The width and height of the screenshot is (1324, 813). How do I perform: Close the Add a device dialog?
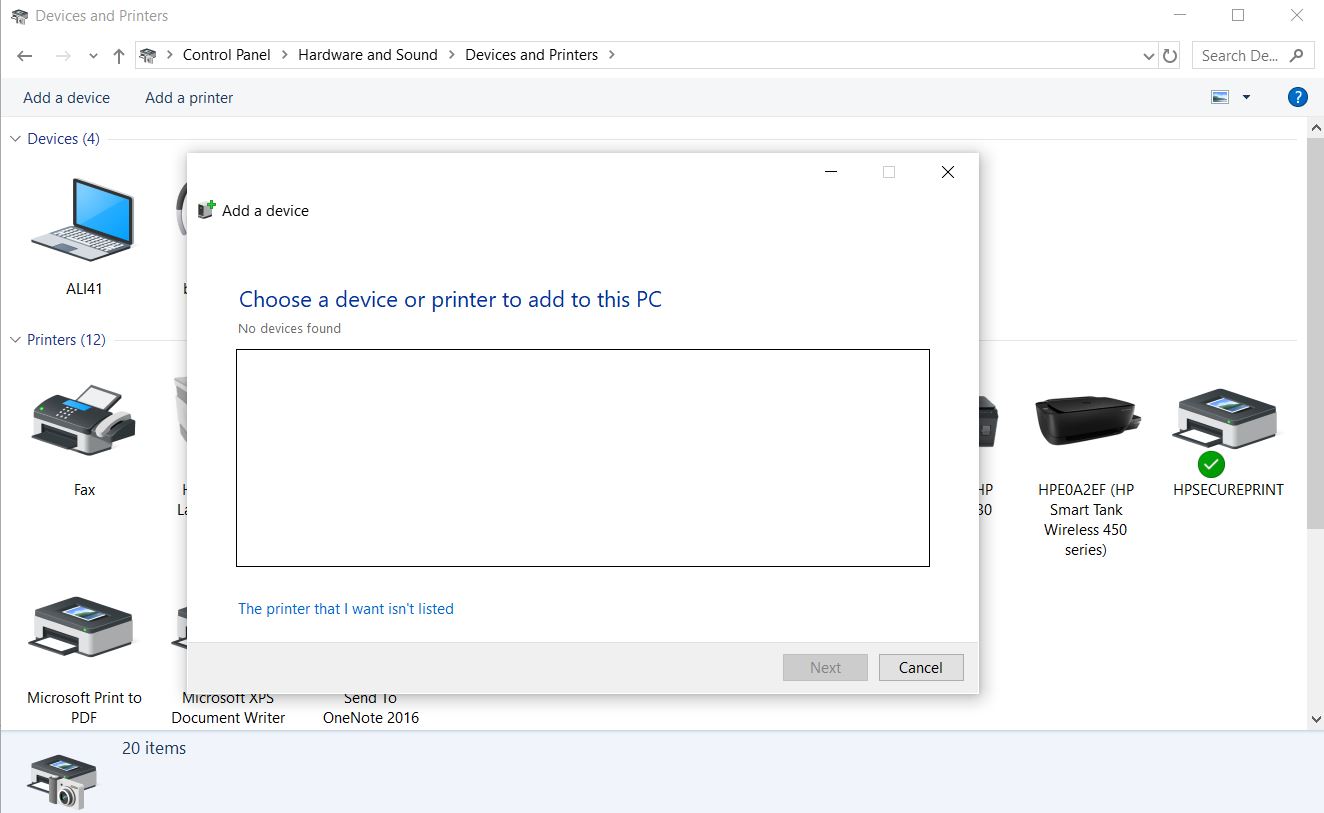[948, 172]
